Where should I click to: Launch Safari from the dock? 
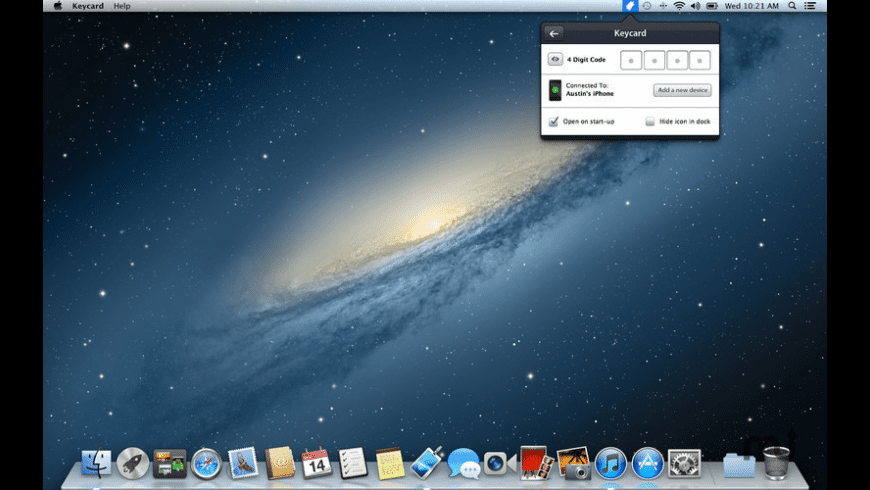[206, 463]
